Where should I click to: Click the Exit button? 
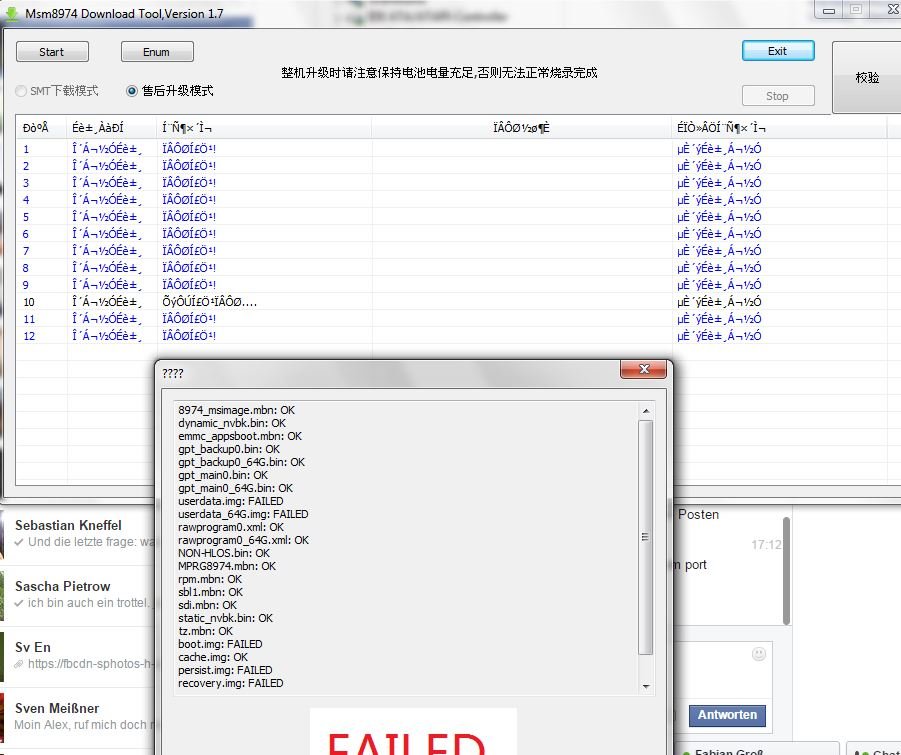[778, 51]
